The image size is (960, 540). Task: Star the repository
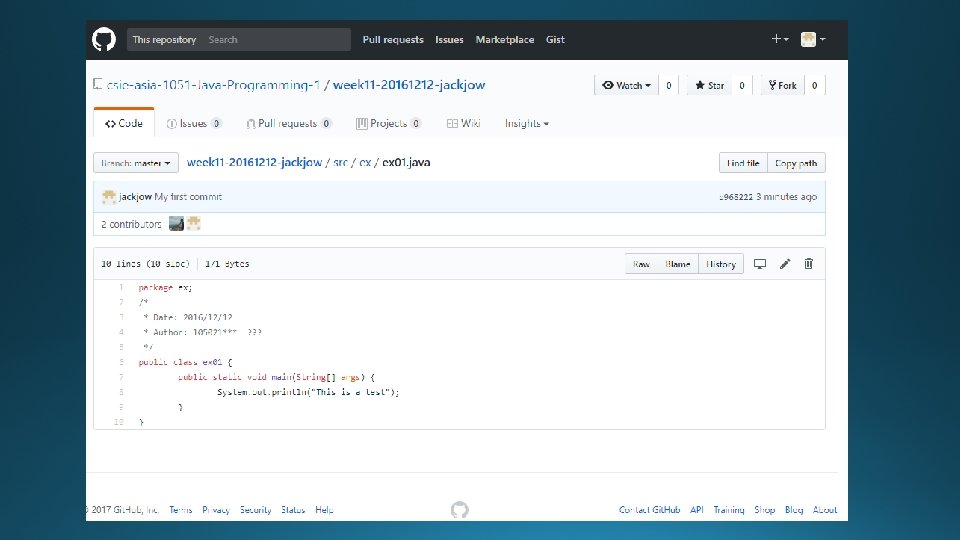710,86
